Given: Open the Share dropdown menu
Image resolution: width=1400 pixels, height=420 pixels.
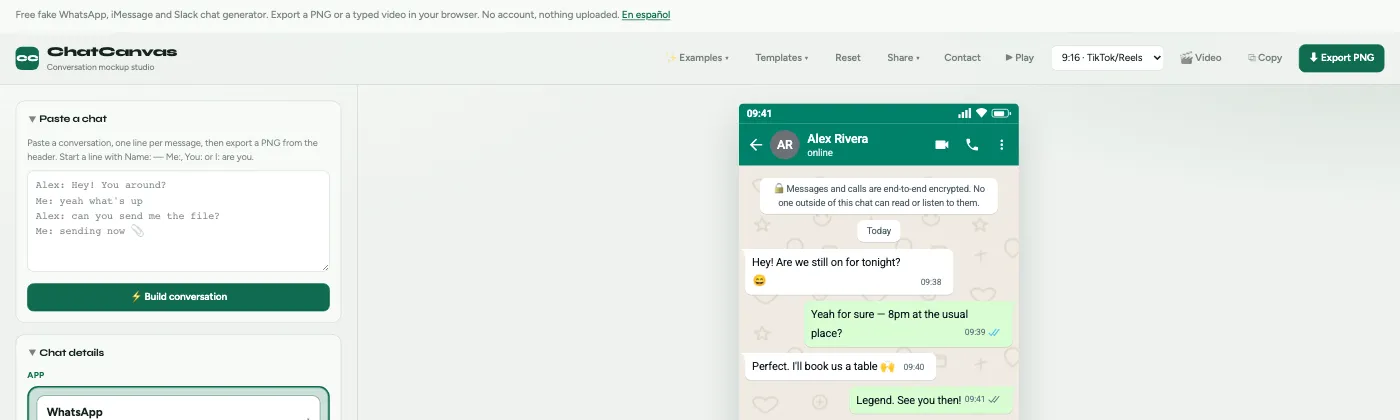Looking at the screenshot, I should point(903,58).
